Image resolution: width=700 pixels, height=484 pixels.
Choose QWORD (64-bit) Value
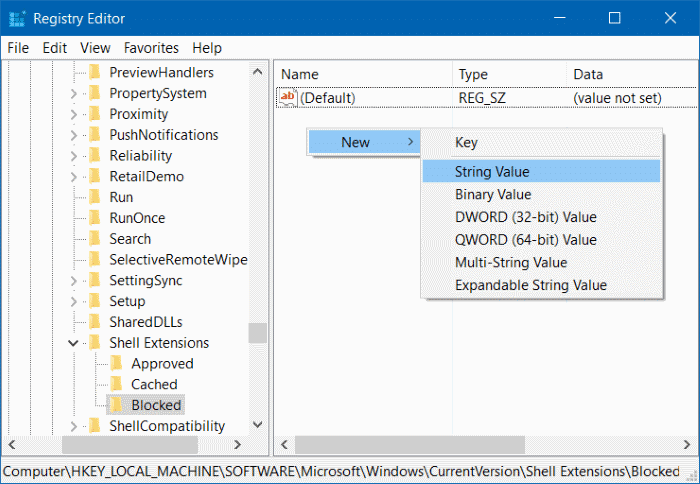(541, 240)
